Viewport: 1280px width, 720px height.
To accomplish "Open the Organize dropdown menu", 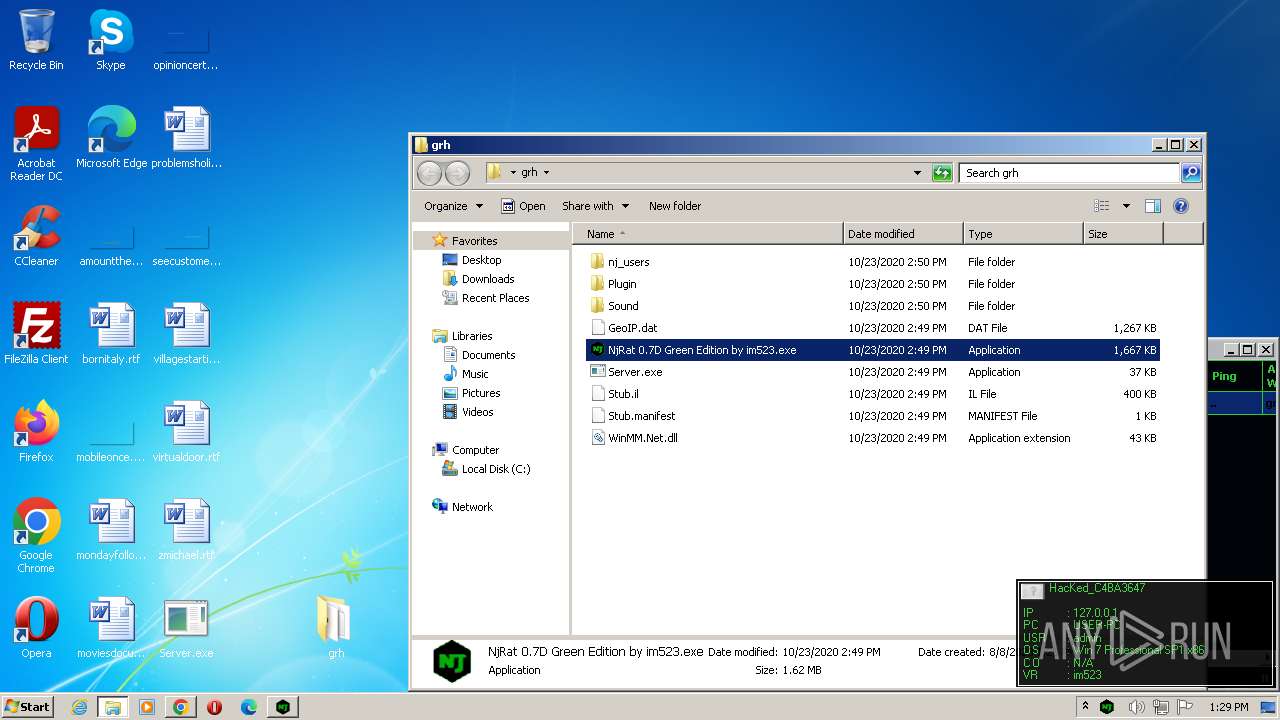I will tap(453, 206).
